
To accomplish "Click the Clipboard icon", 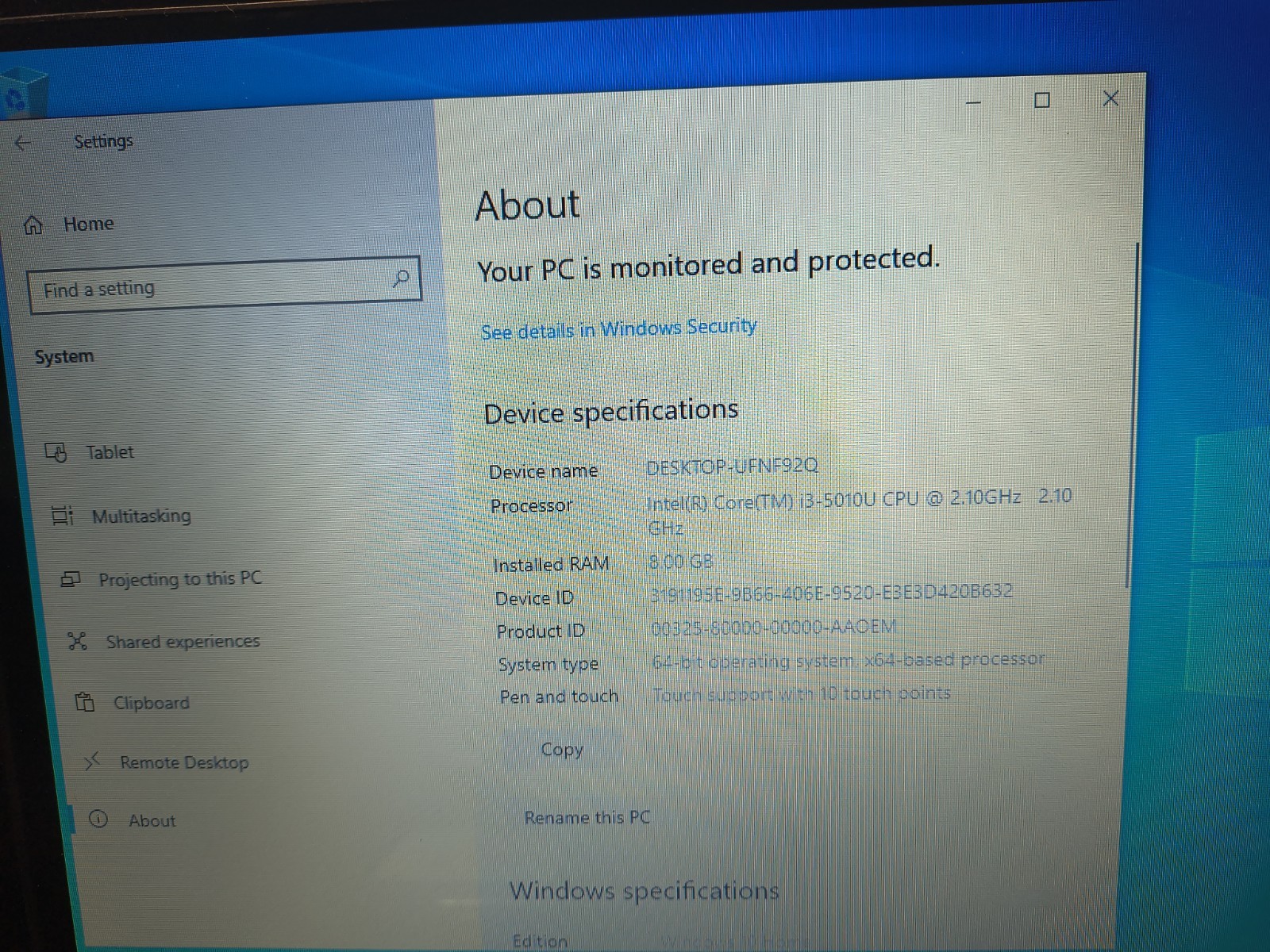I will 84,702.
